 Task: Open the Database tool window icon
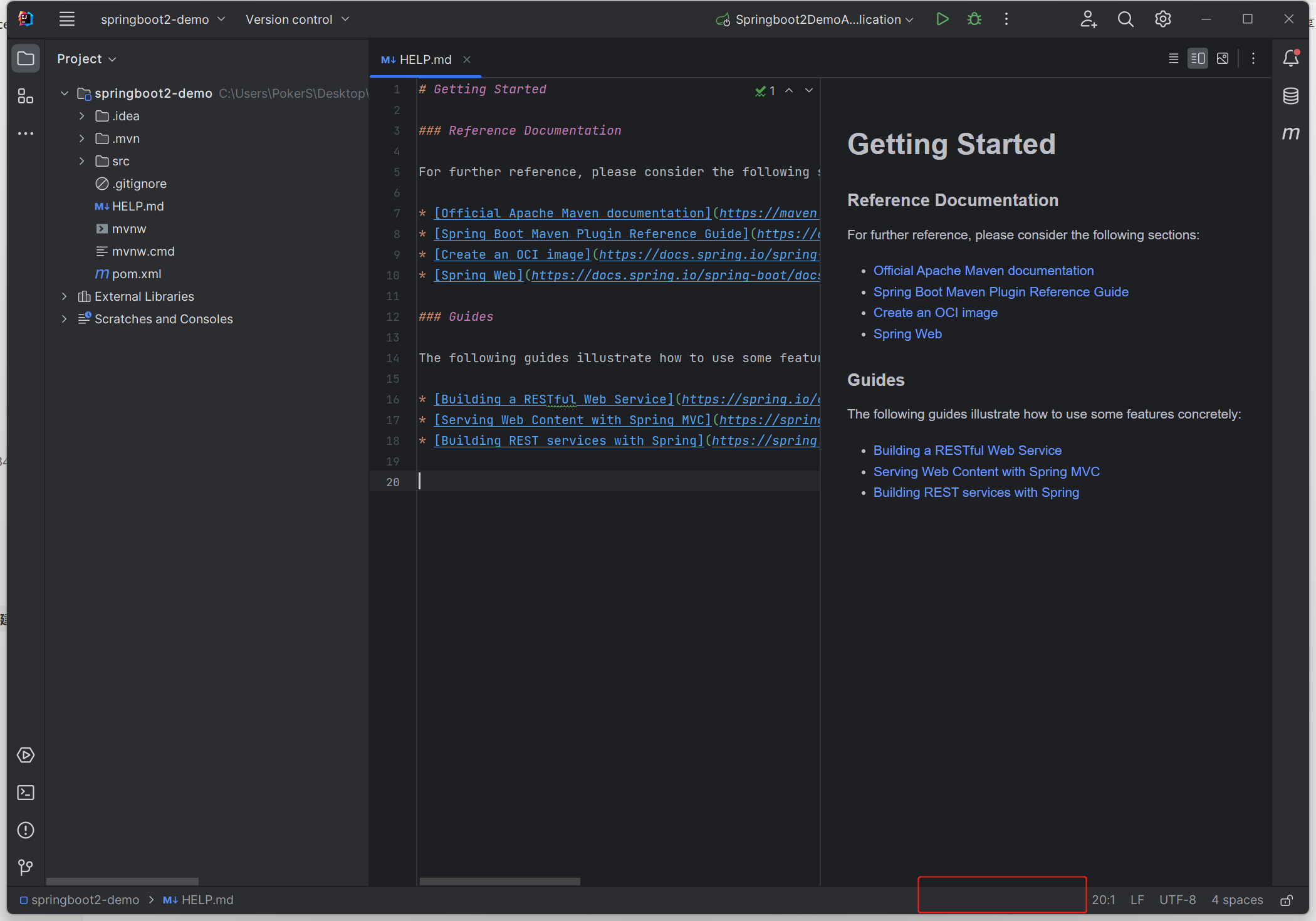click(x=1291, y=96)
